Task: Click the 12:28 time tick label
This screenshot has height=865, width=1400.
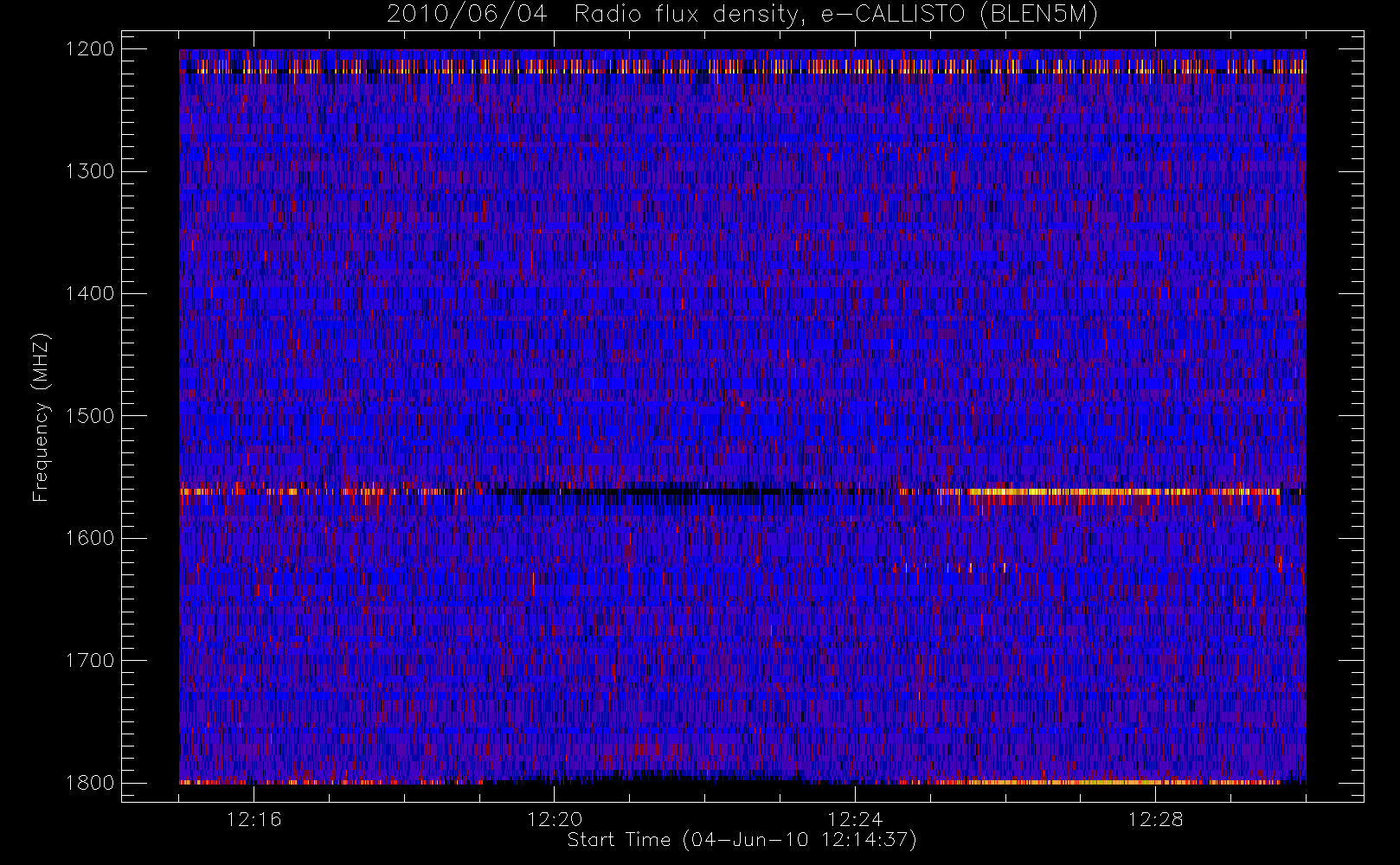Action: (x=1156, y=819)
